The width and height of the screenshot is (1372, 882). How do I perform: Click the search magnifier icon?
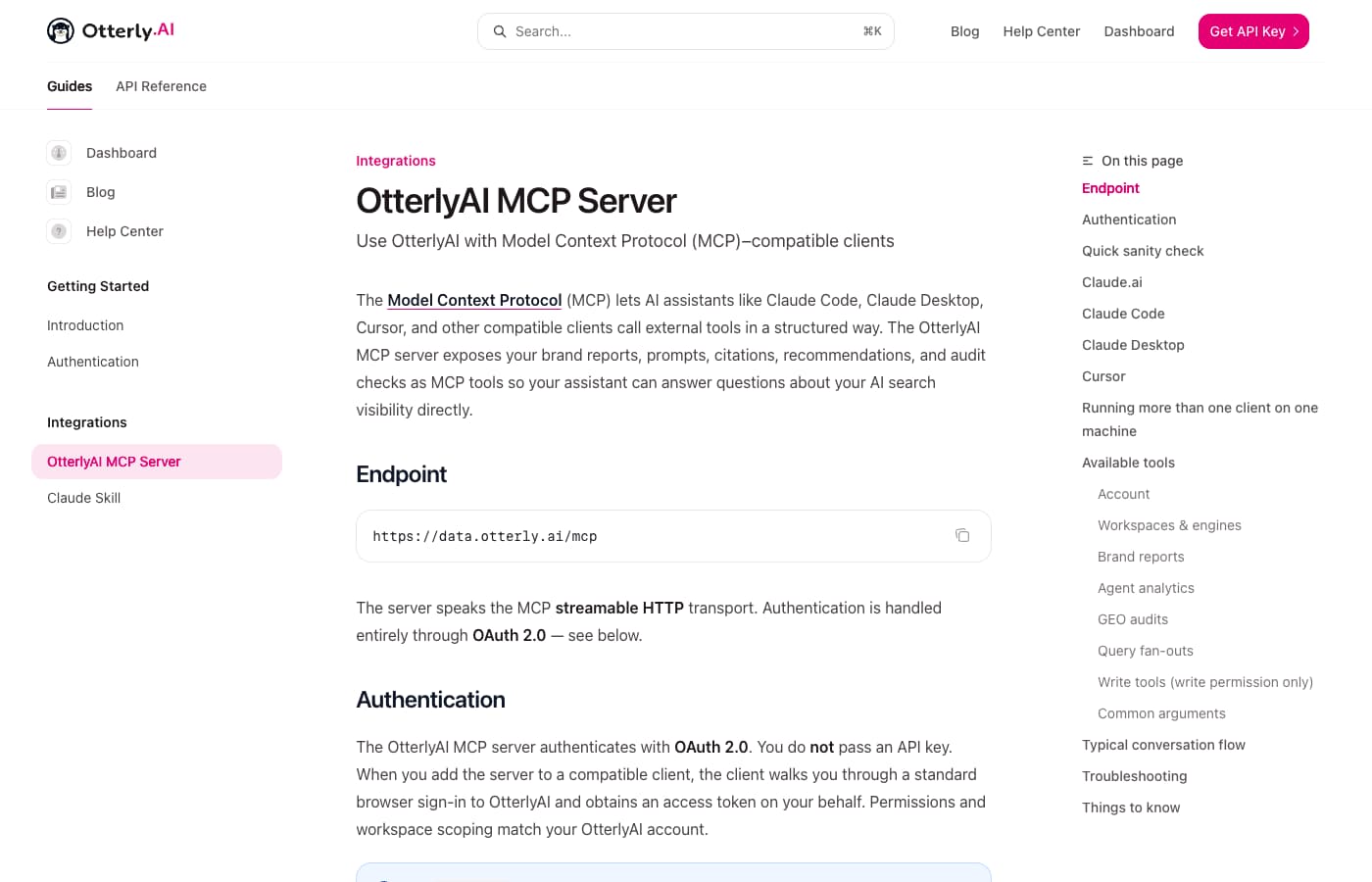(500, 31)
